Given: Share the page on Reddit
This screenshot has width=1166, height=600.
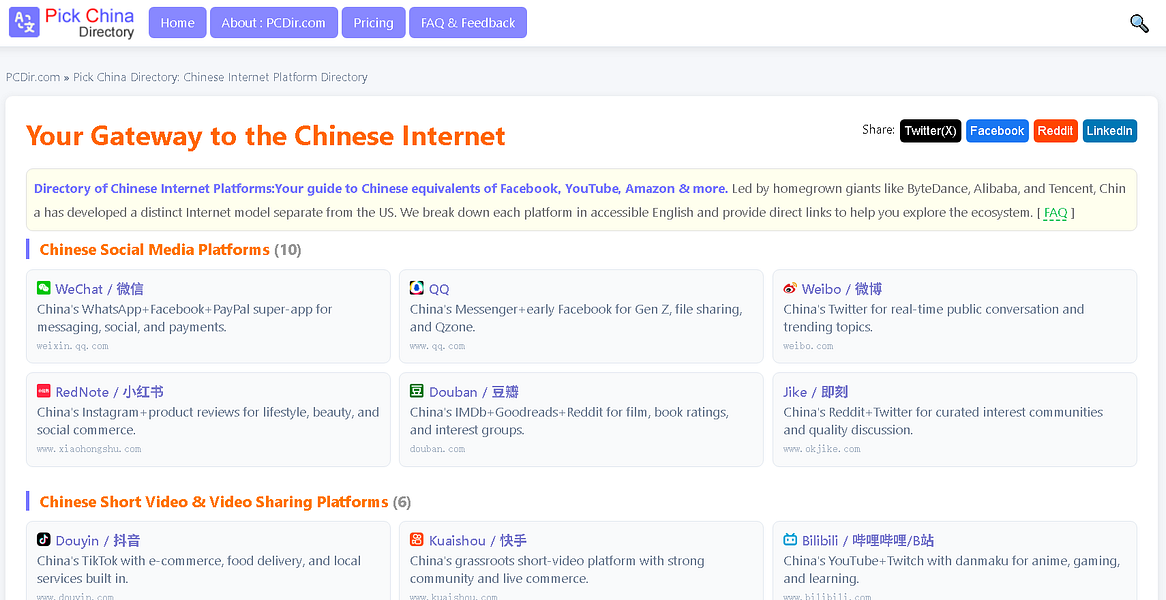Looking at the screenshot, I should (x=1055, y=131).
